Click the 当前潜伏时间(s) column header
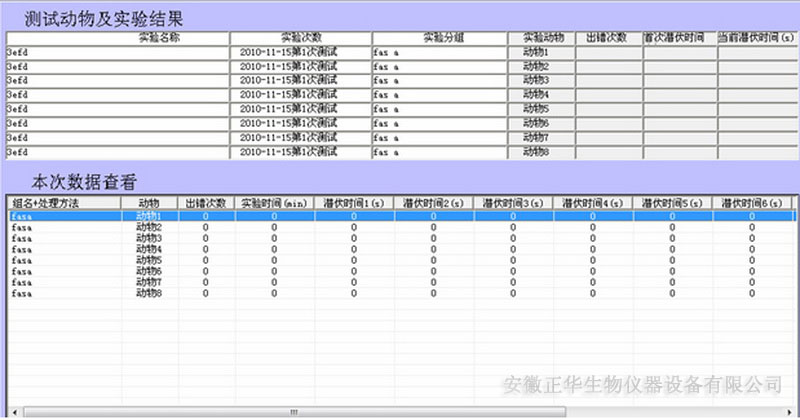800x420 pixels. coord(758,38)
